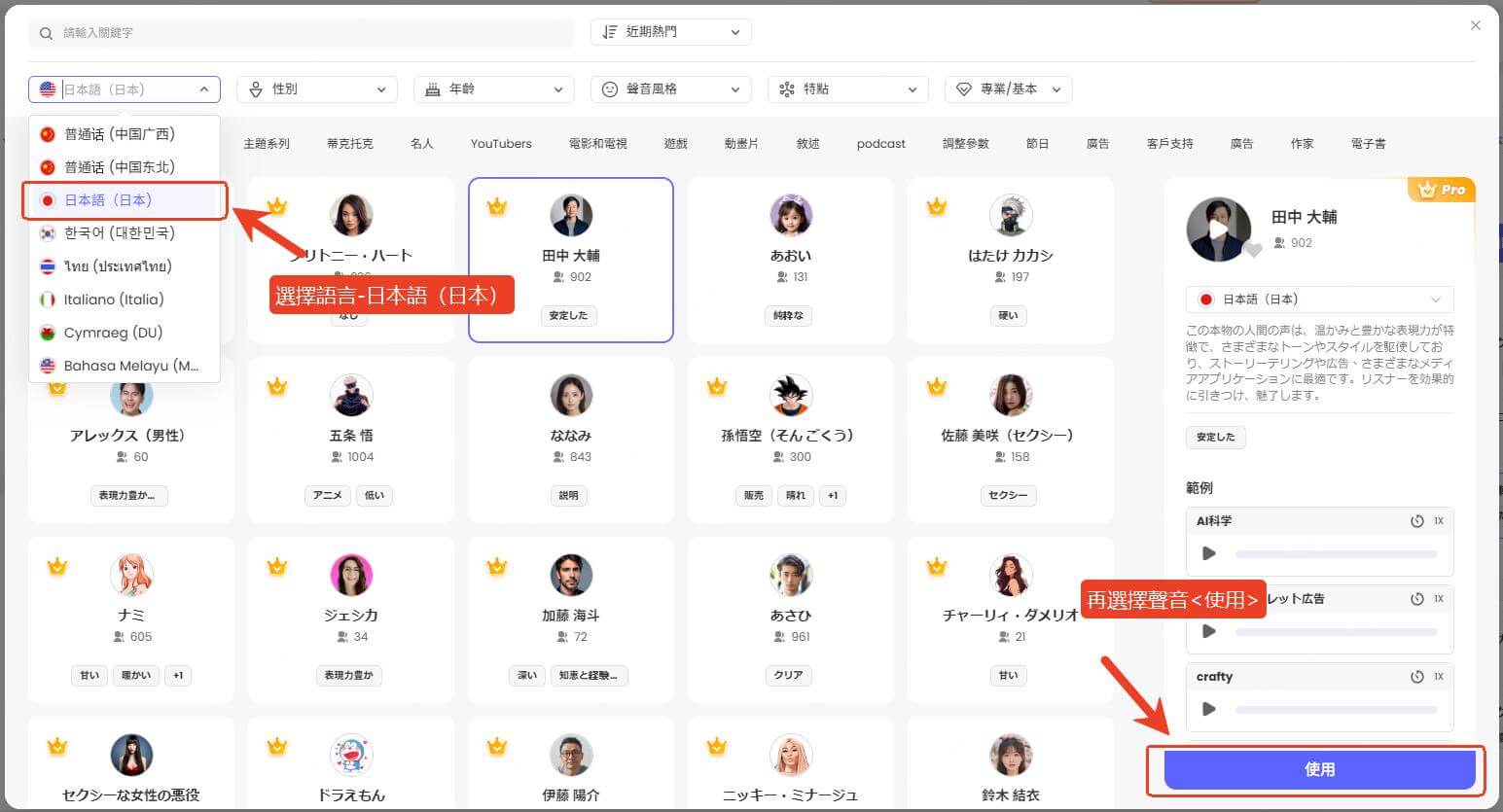This screenshot has height=812, width=1503.
Task: Select Cymraeg (DU) from the language list
Action: [x=125, y=333]
